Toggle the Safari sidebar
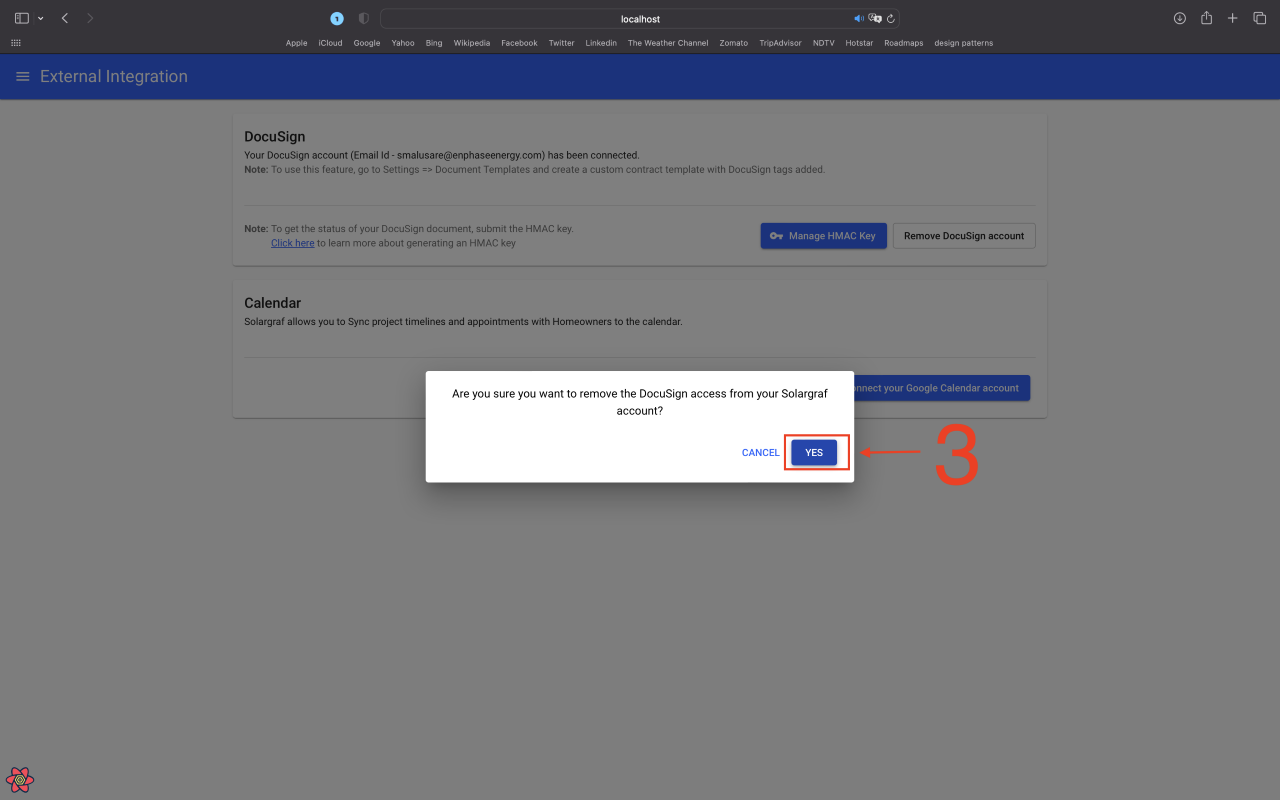1280x800 pixels. tap(21, 17)
